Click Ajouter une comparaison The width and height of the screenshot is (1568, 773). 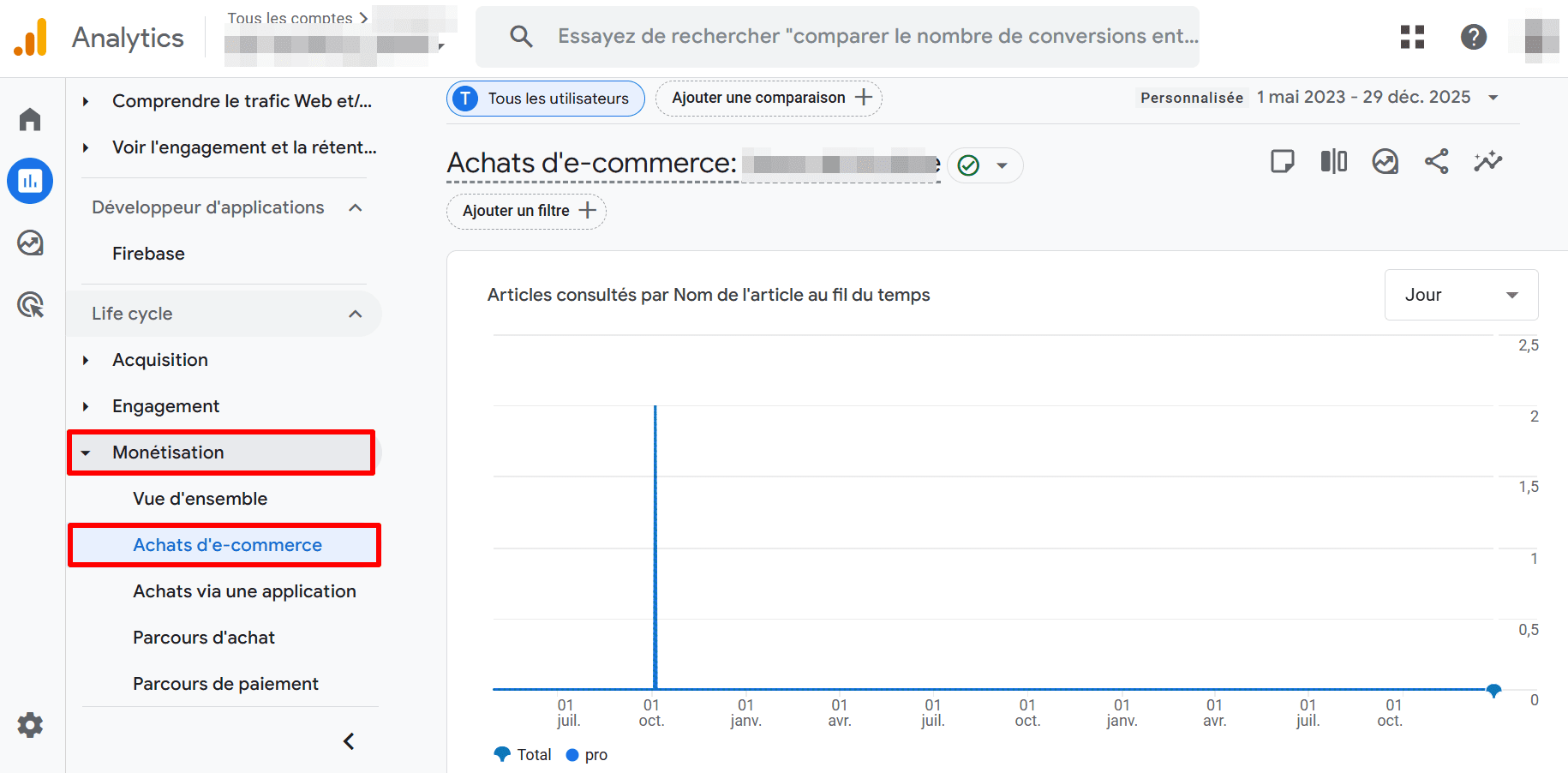click(x=768, y=98)
